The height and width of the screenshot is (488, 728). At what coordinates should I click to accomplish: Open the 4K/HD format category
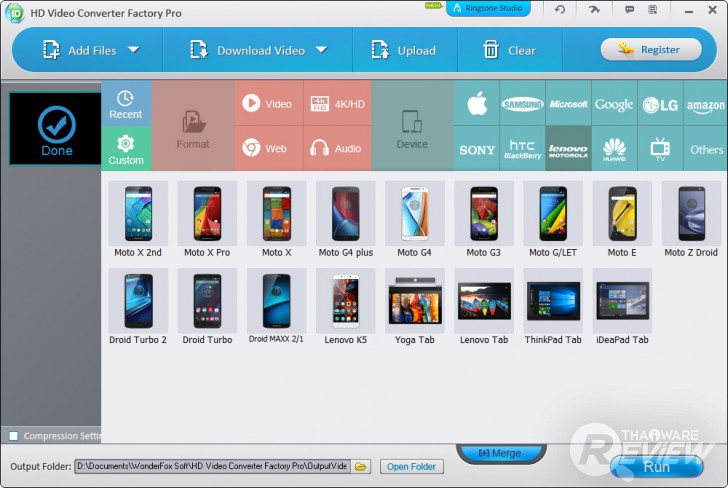(338, 103)
